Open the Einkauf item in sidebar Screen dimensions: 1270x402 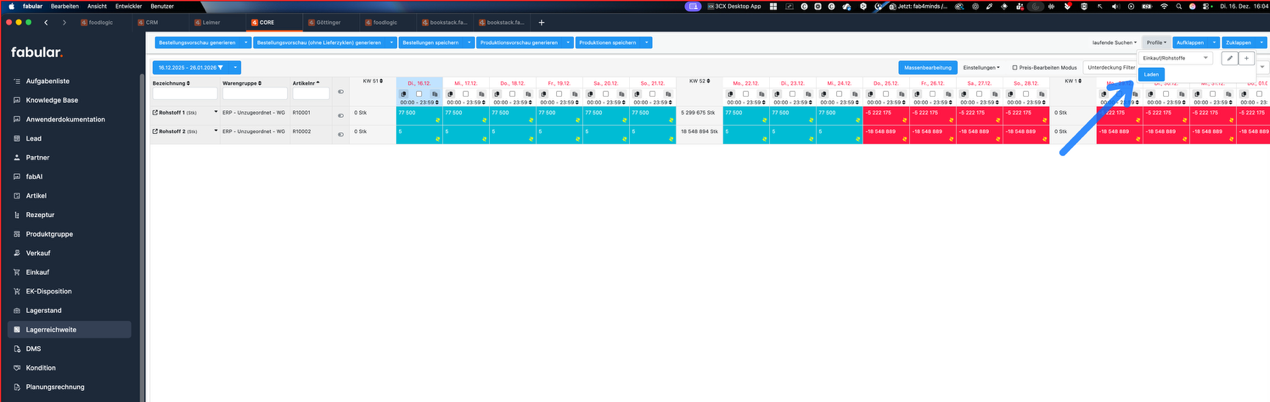coord(37,272)
